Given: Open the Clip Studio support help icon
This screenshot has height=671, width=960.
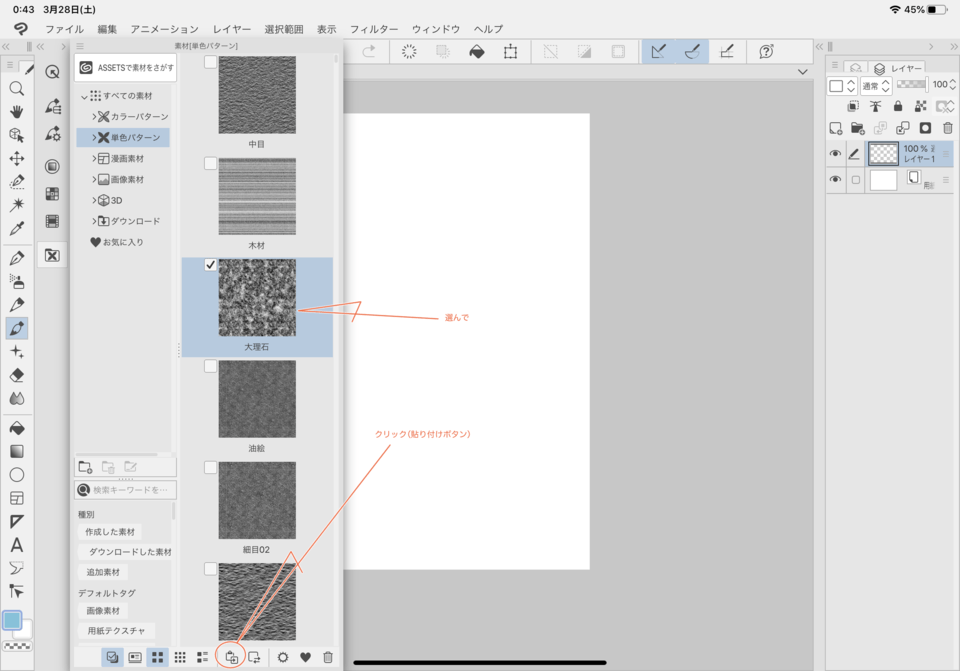Looking at the screenshot, I should [767, 52].
